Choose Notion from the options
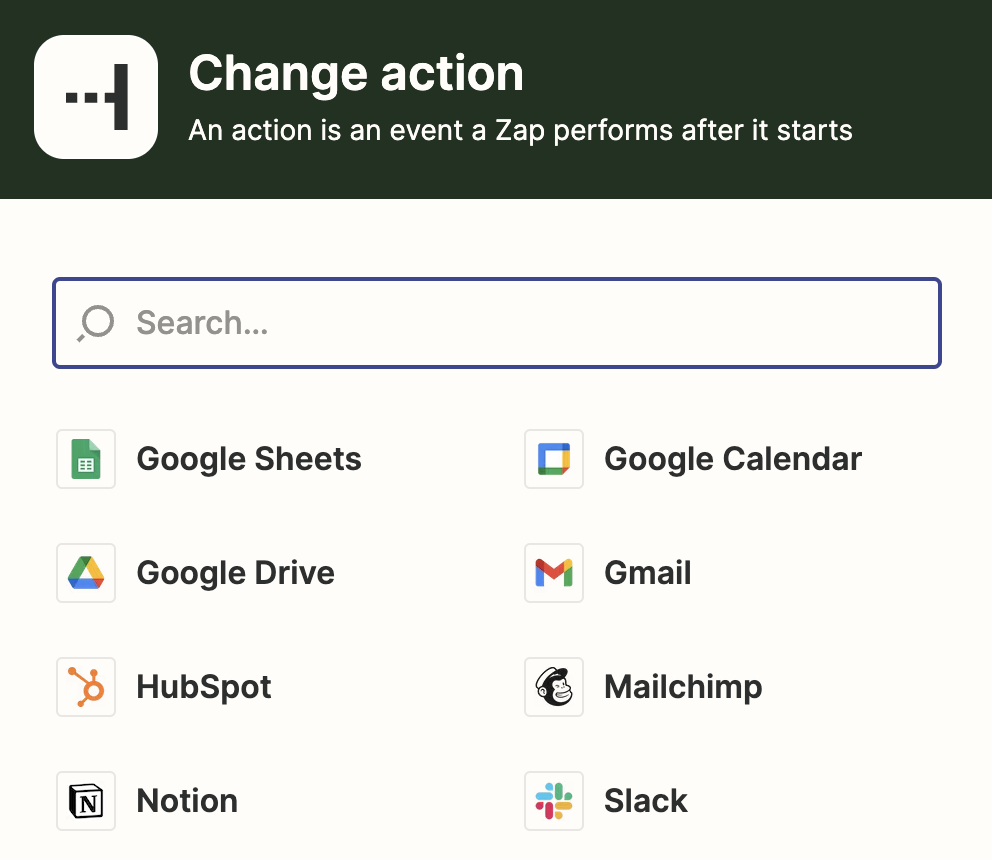992x860 pixels. pos(187,800)
